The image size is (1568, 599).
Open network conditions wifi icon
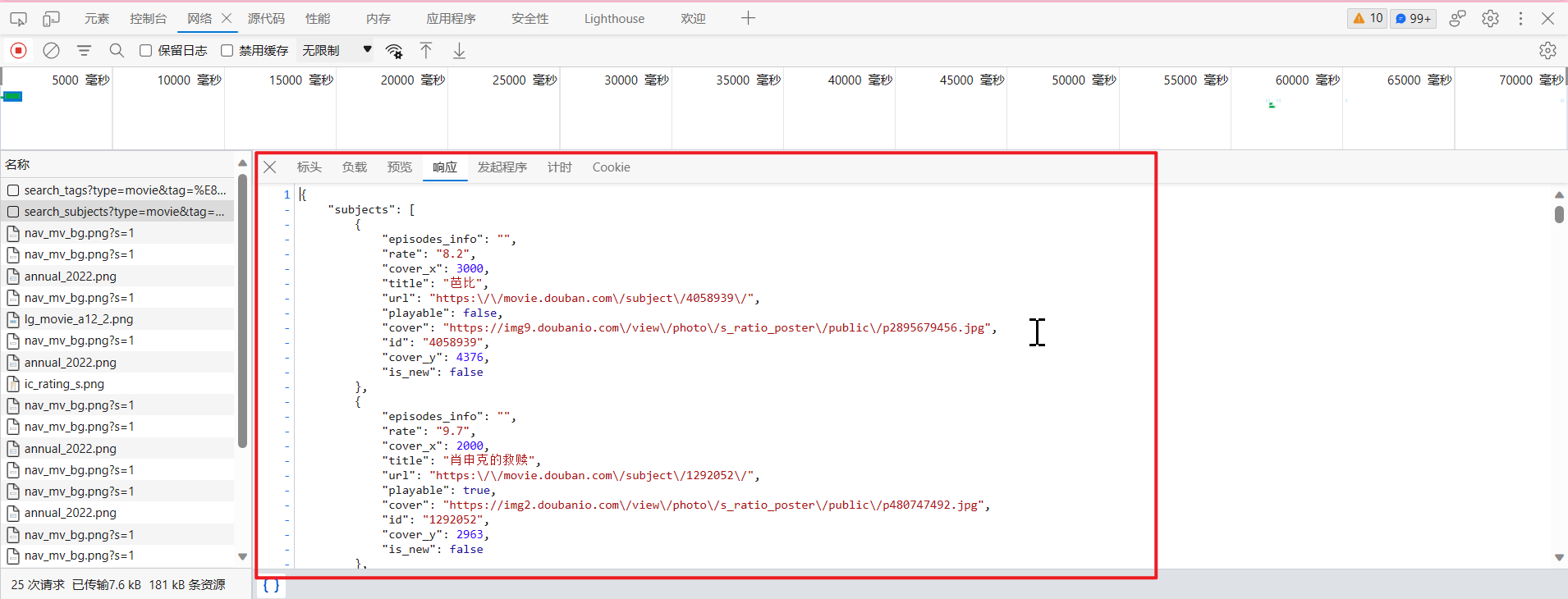[394, 51]
